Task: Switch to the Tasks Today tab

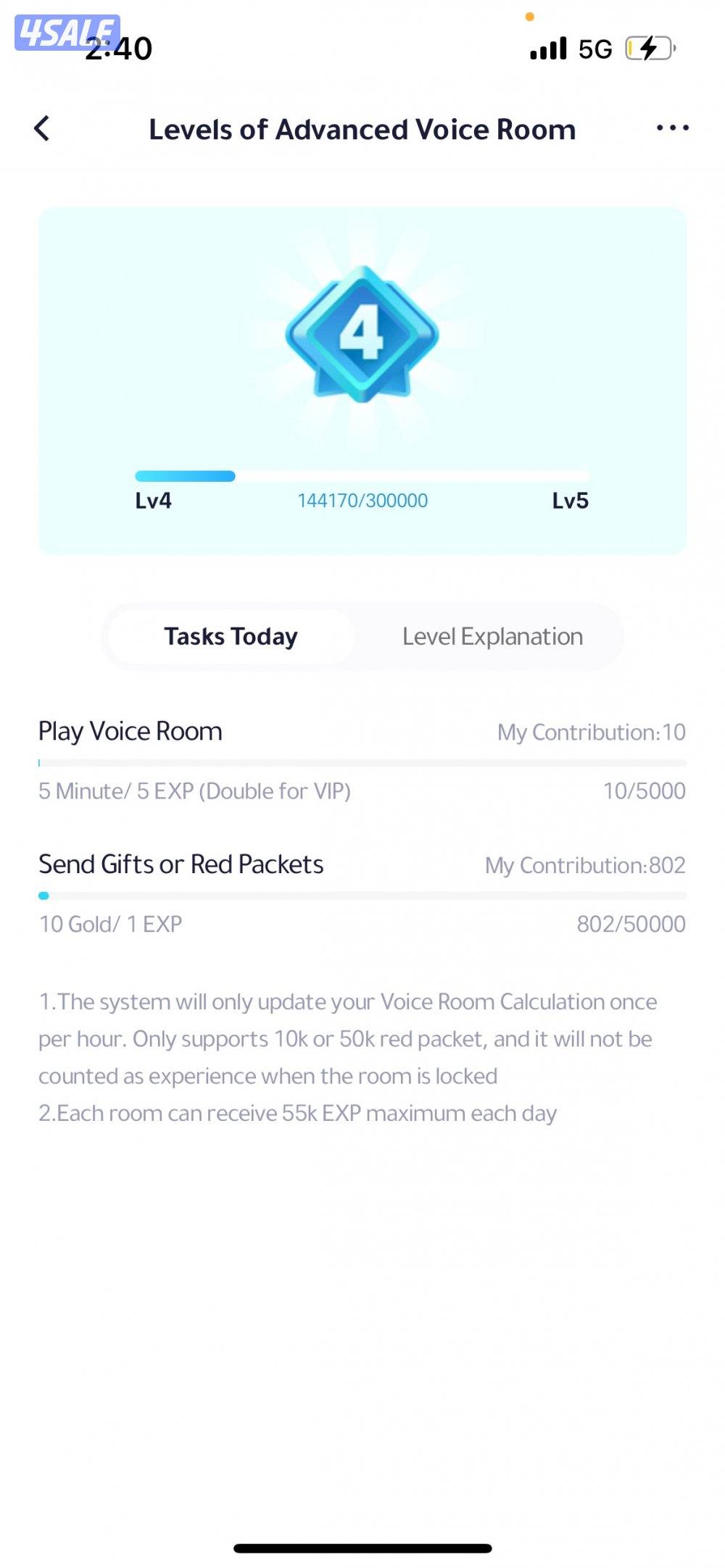Action: click(x=231, y=636)
